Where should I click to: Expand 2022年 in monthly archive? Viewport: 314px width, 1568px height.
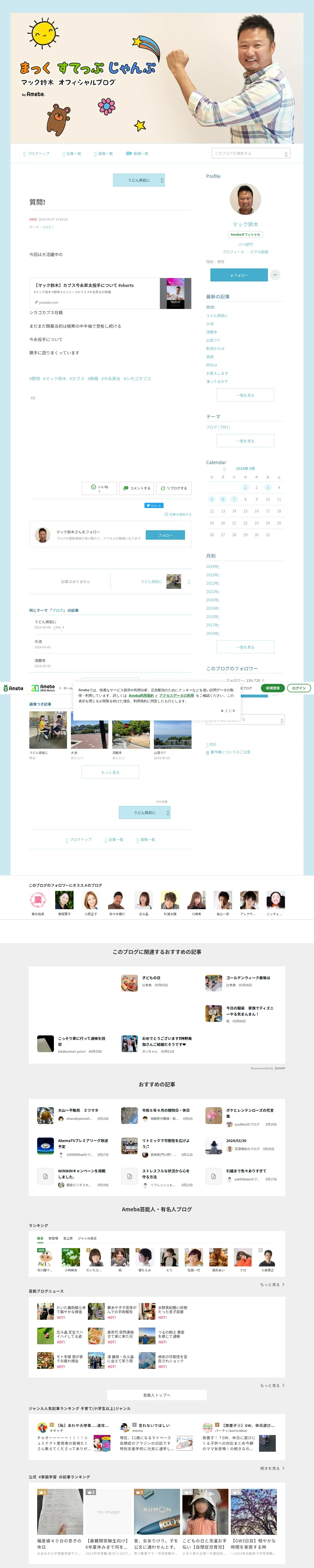[x=213, y=583]
